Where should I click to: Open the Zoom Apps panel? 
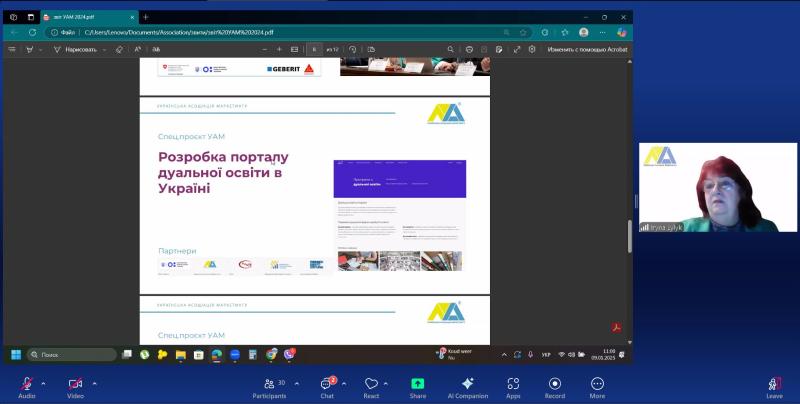point(513,385)
